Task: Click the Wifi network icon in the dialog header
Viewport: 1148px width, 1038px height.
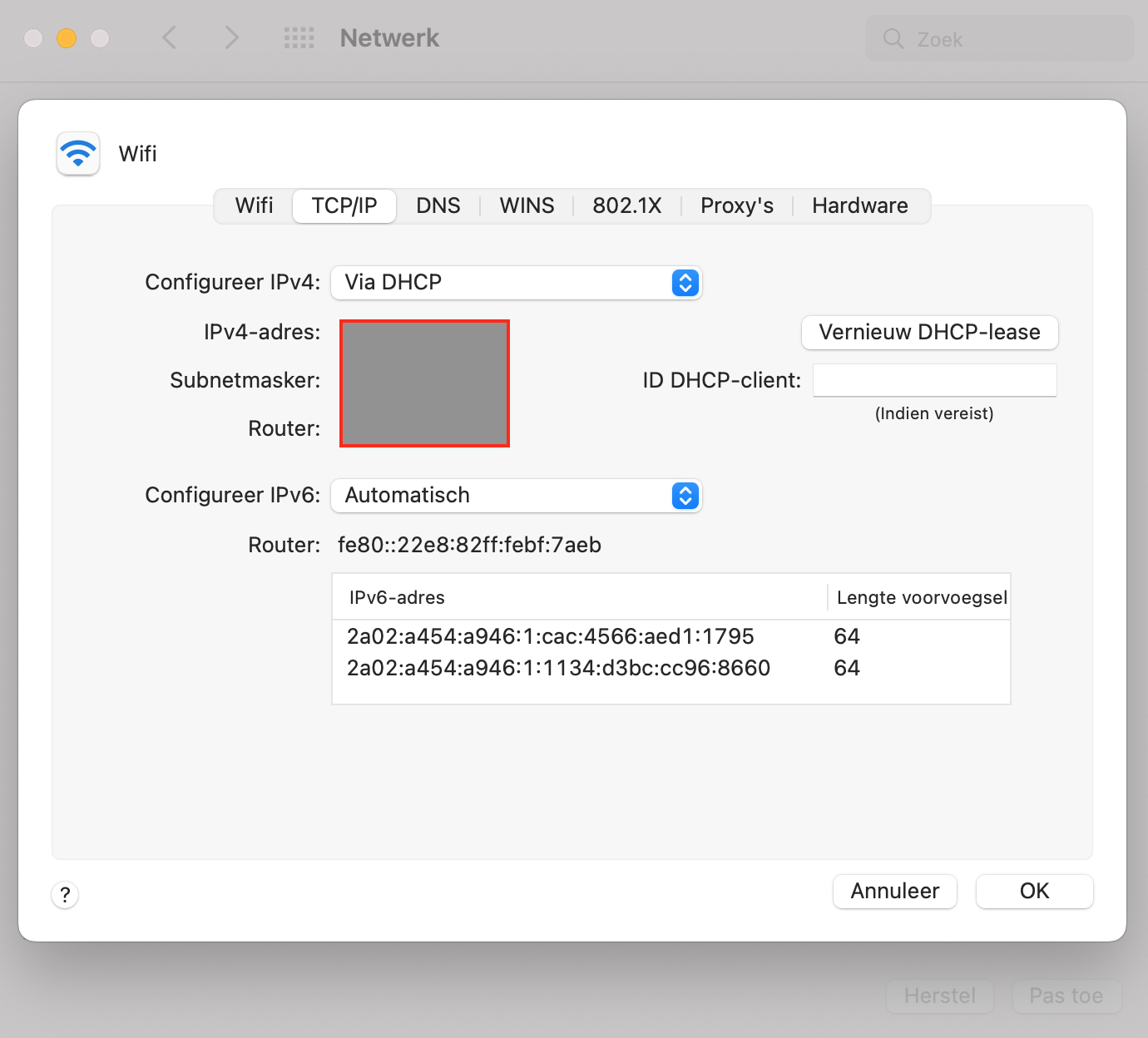Action: (x=78, y=153)
